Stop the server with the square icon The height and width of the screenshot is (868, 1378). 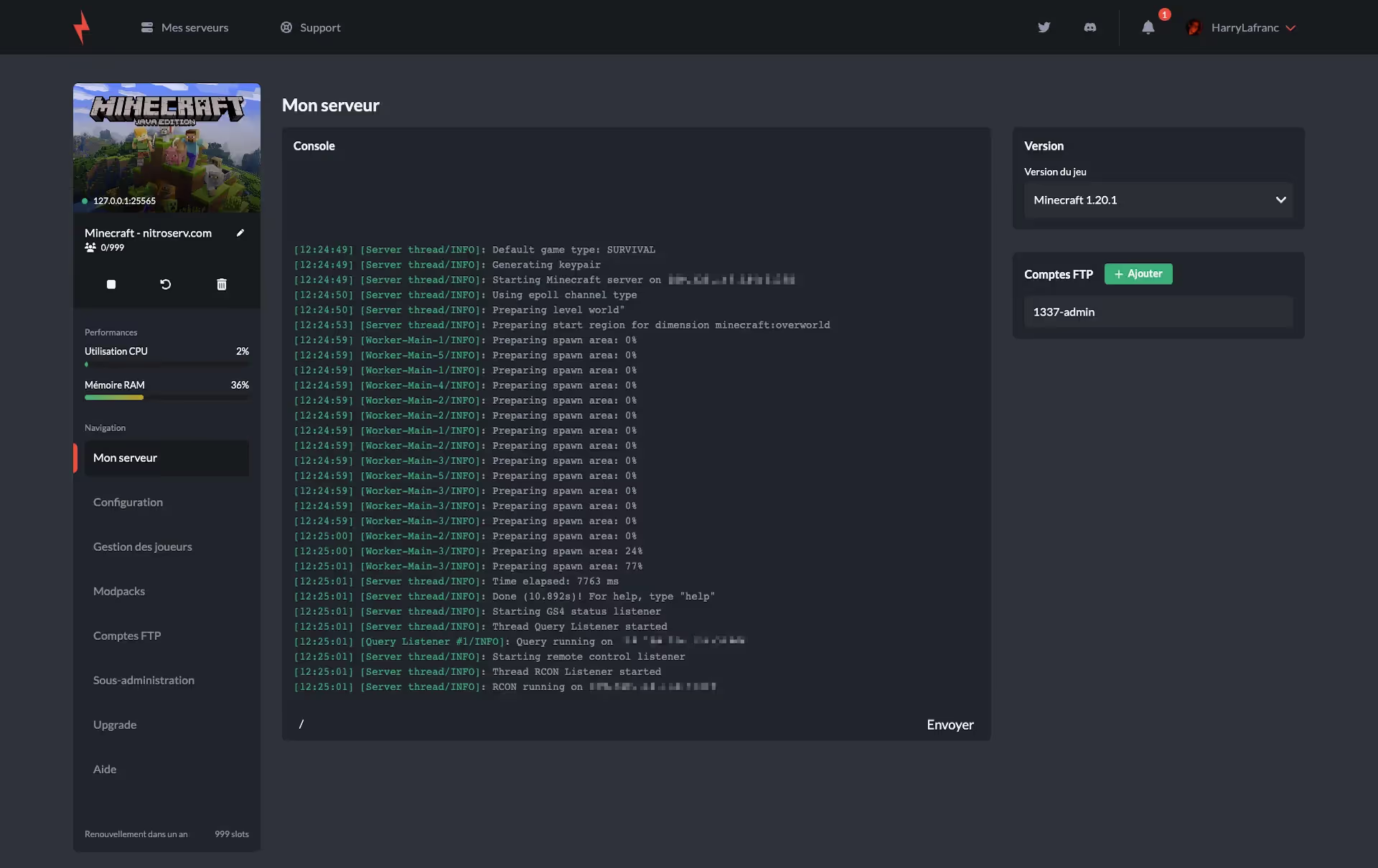pos(111,284)
